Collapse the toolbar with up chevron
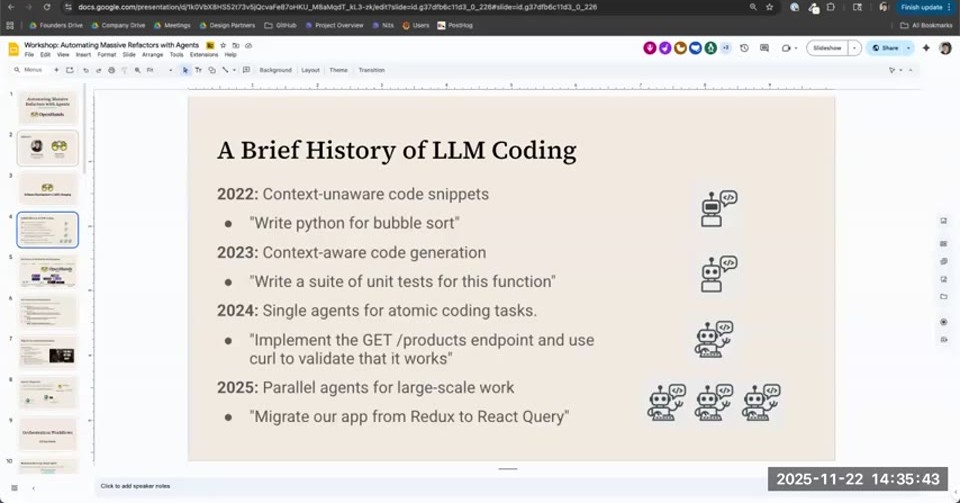Image resolution: width=960 pixels, height=503 pixels. [x=910, y=70]
